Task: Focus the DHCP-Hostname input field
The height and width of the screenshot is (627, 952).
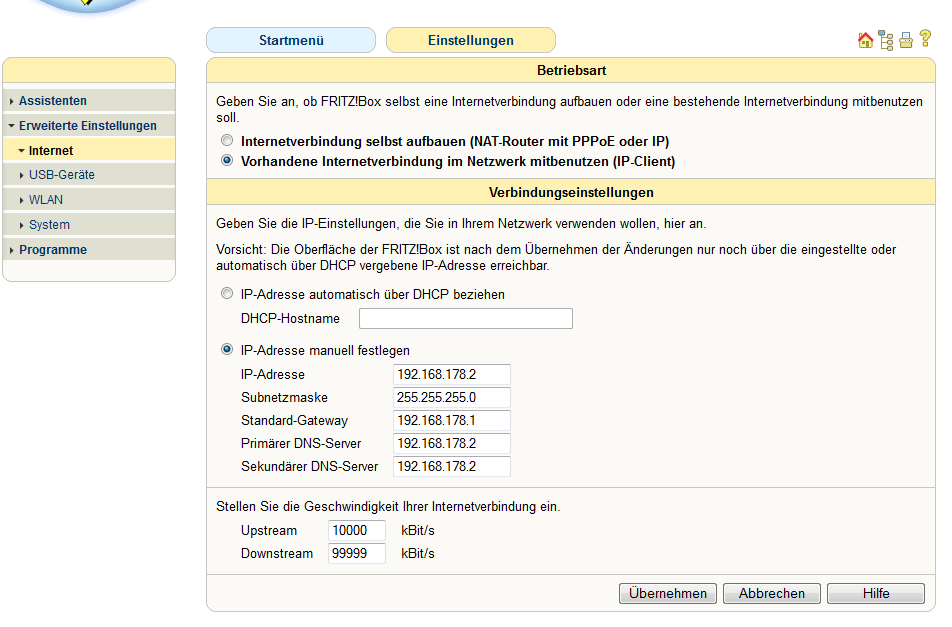Action: point(466,319)
